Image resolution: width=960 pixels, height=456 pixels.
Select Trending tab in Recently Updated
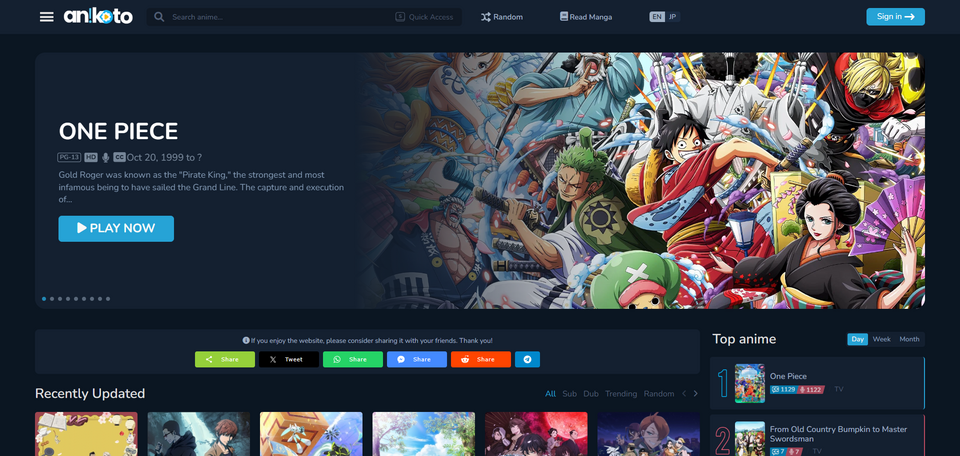coord(621,394)
